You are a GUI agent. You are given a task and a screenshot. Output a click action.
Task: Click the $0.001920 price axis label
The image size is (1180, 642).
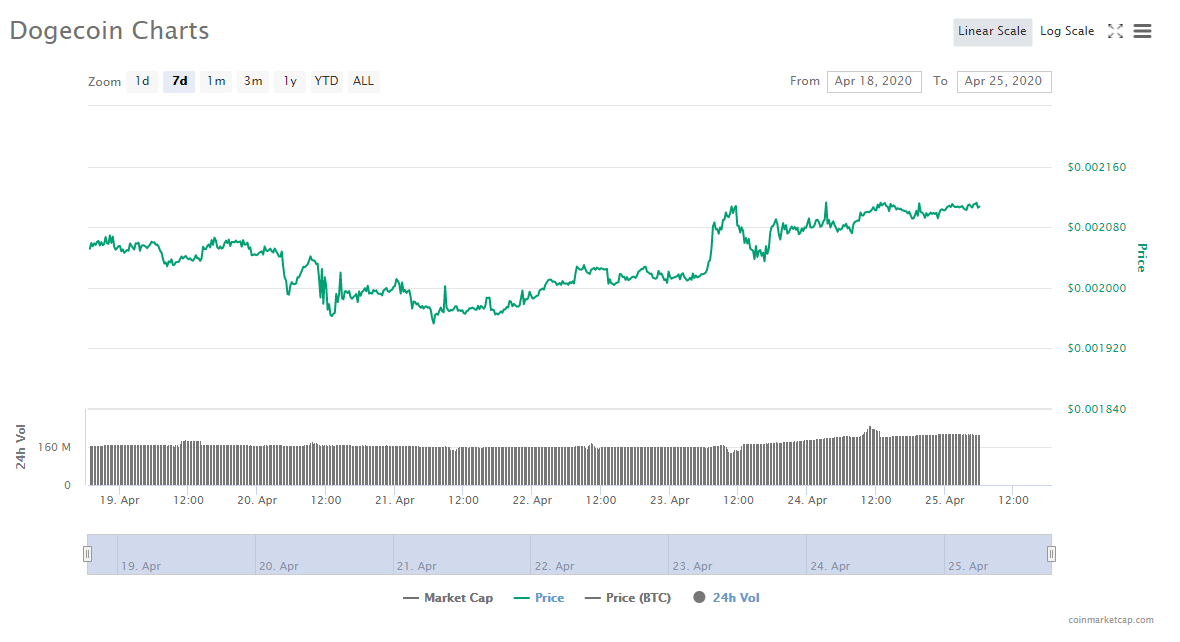point(1096,348)
